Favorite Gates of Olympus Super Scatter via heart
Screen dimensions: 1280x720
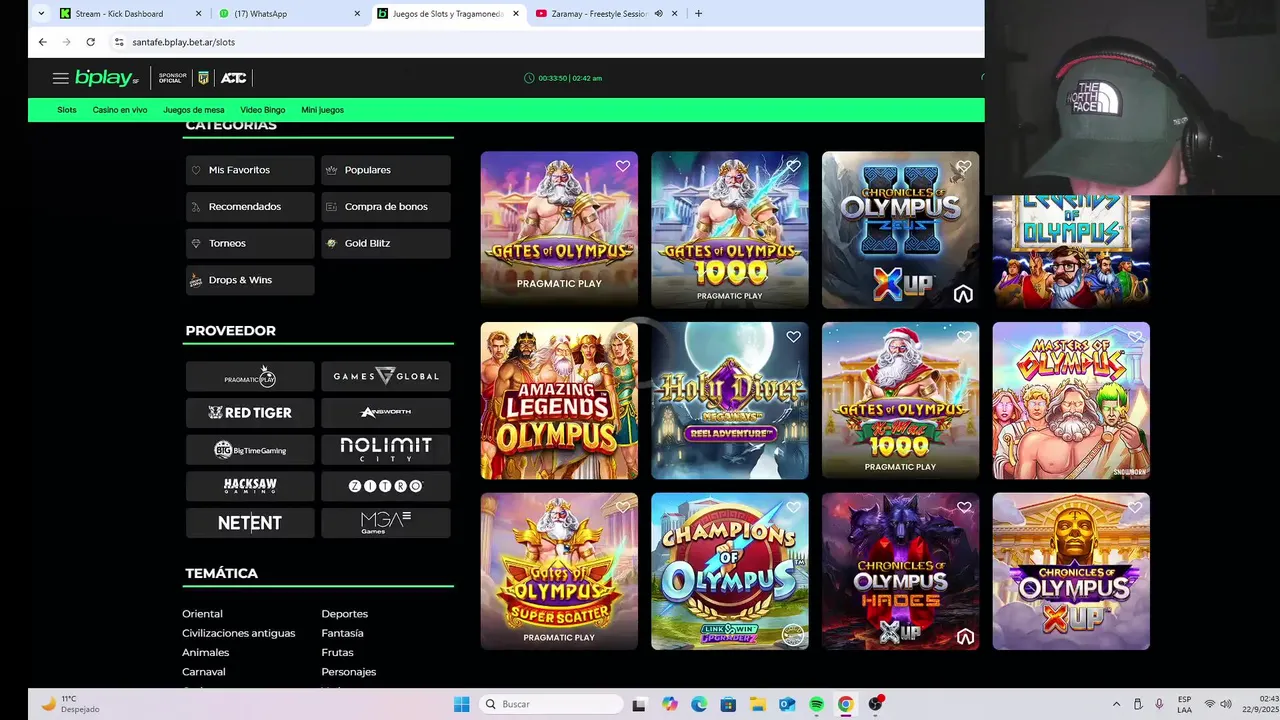tap(623, 508)
